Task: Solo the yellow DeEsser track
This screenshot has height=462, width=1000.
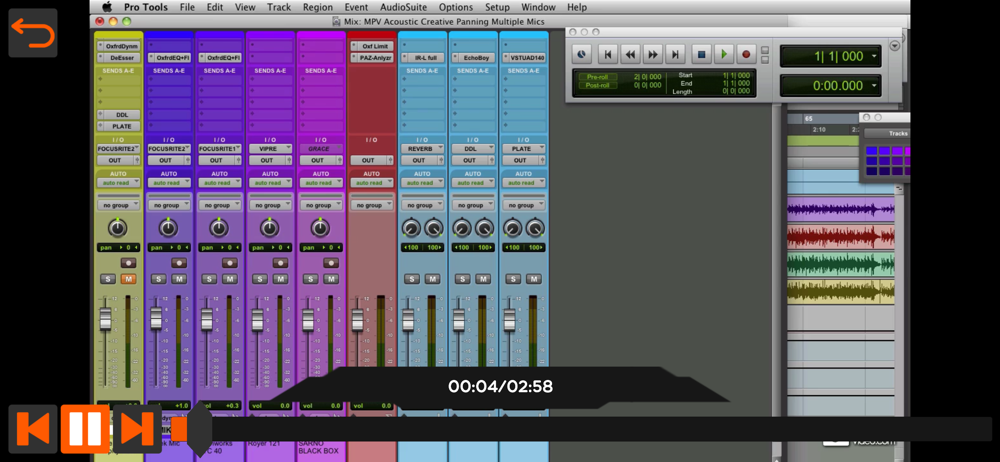Action: pyautogui.click(x=108, y=279)
